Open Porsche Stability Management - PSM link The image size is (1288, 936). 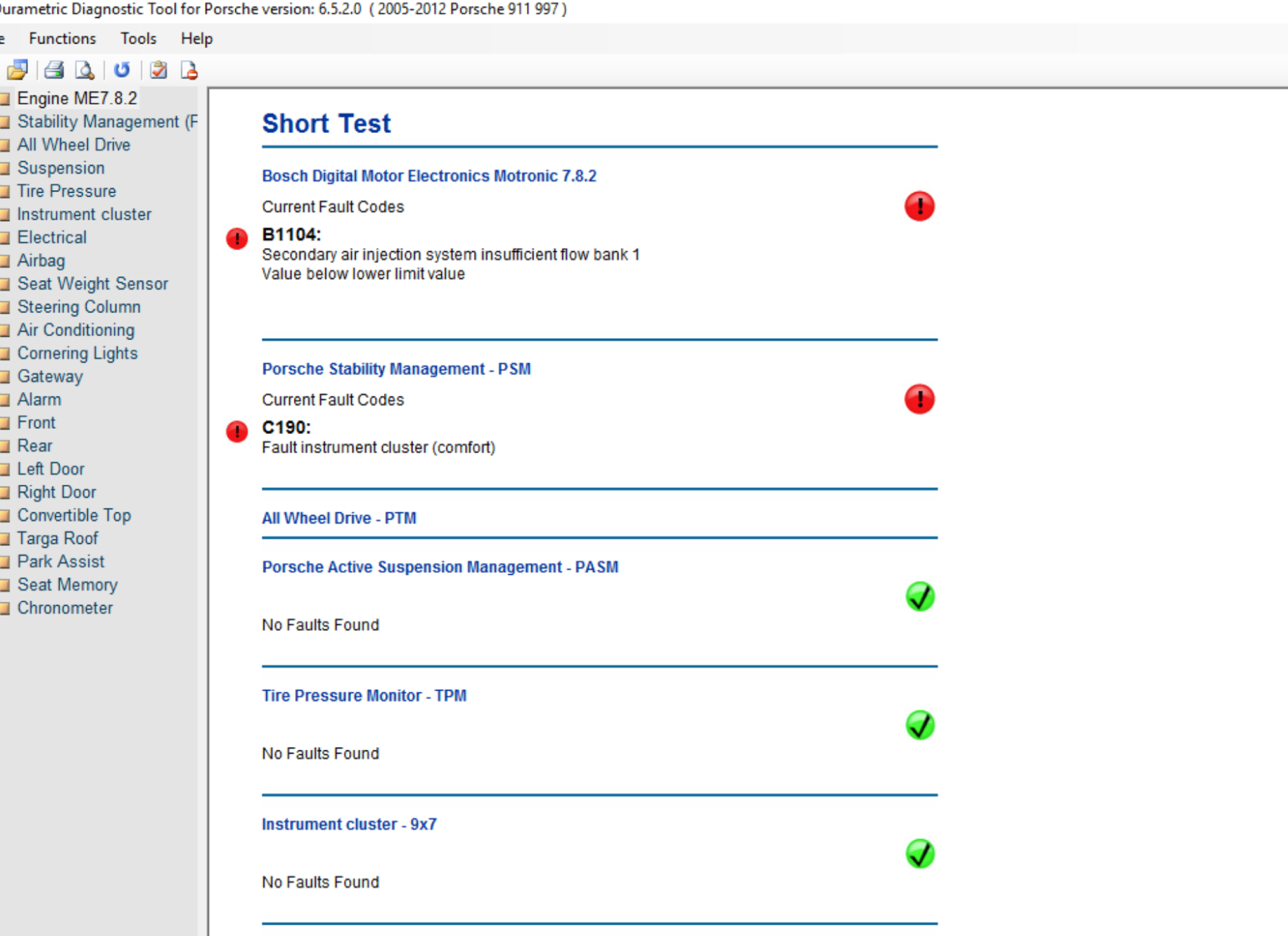(x=396, y=369)
